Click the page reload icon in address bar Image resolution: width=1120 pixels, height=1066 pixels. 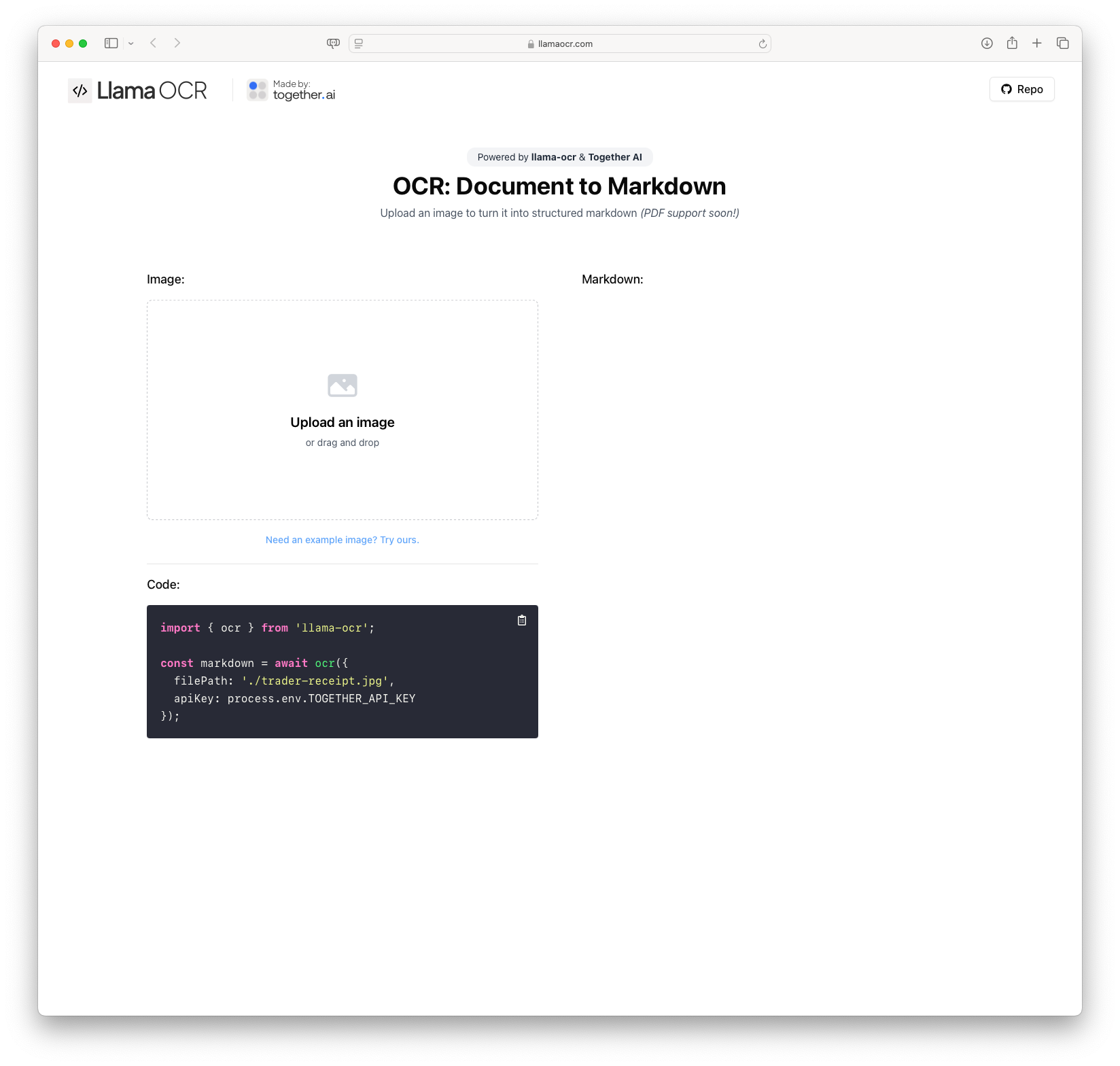tap(761, 43)
